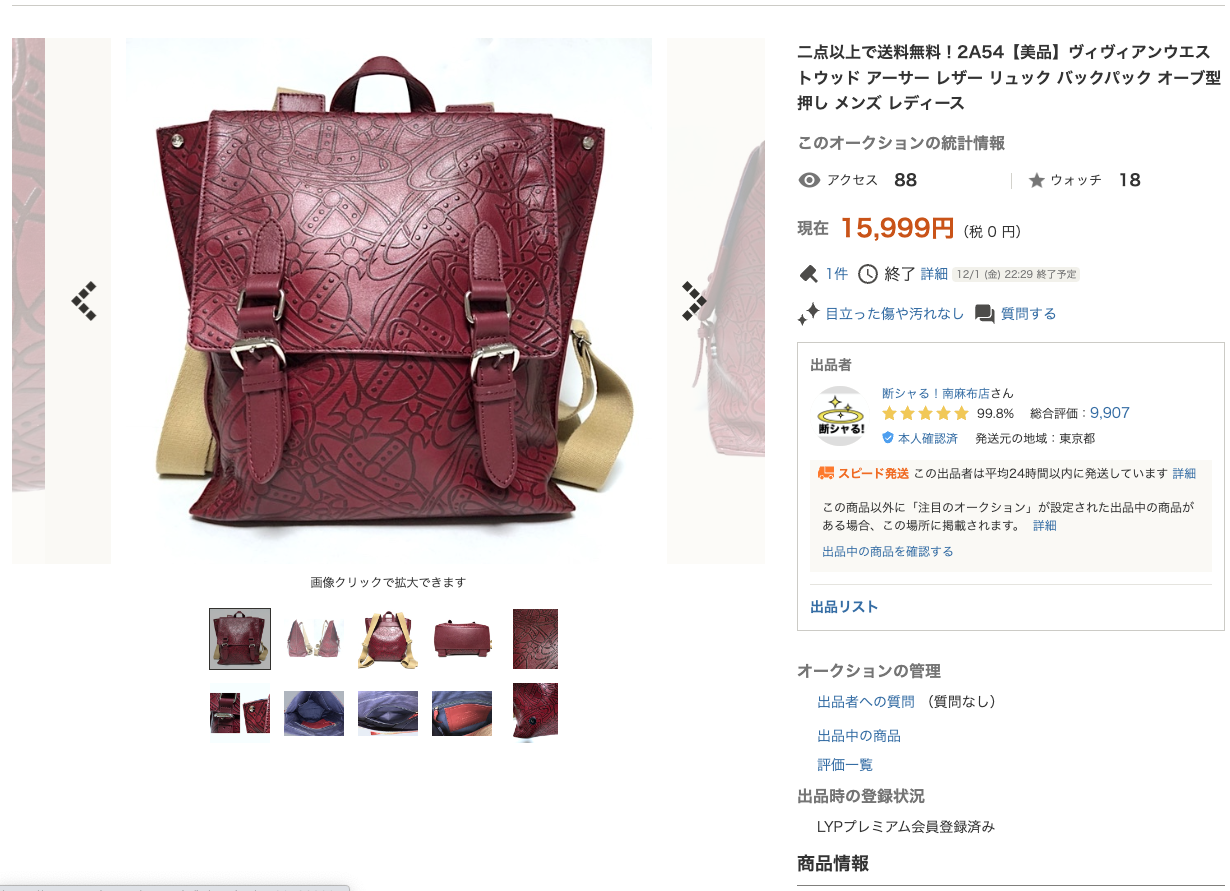Open 質問する link
Screen dimensions: 1230x891
1029,314
